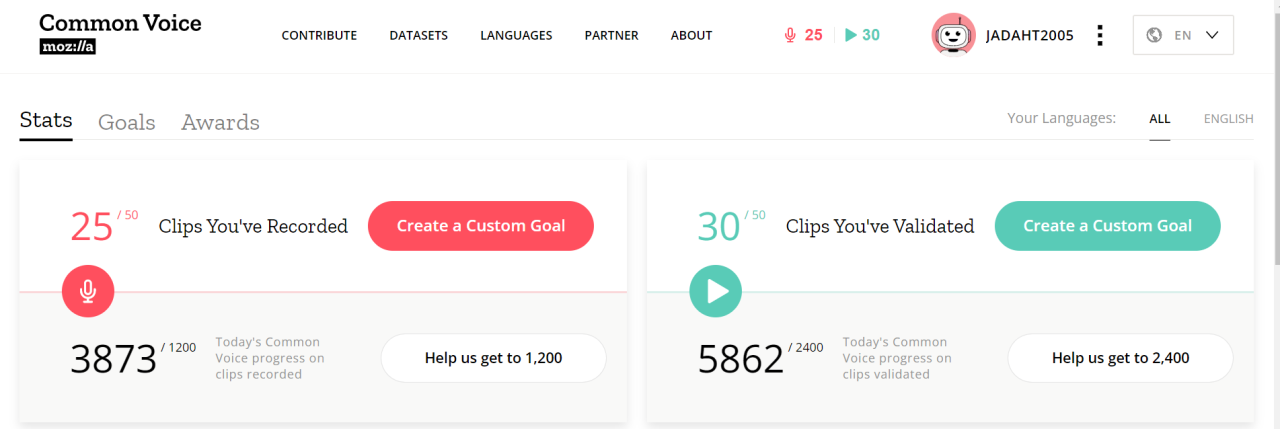Click the green play circle icon
The image size is (1280, 429).
pyautogui.click(x=715, y=291)
